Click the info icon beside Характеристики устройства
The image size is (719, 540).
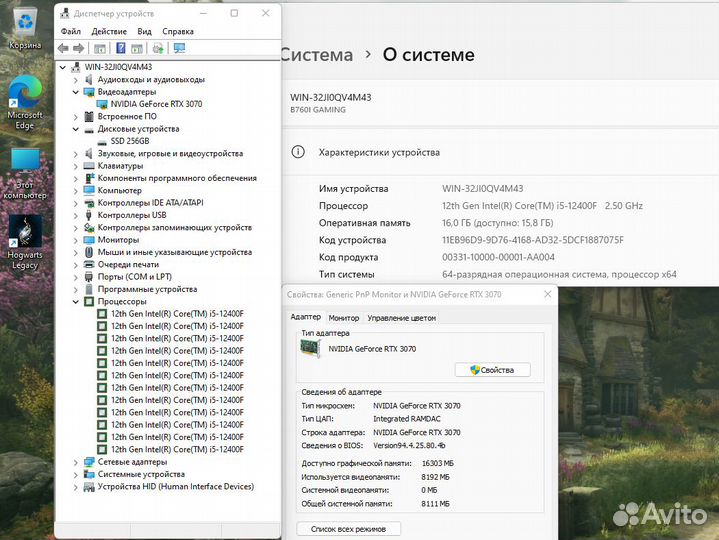click(298, 152)
